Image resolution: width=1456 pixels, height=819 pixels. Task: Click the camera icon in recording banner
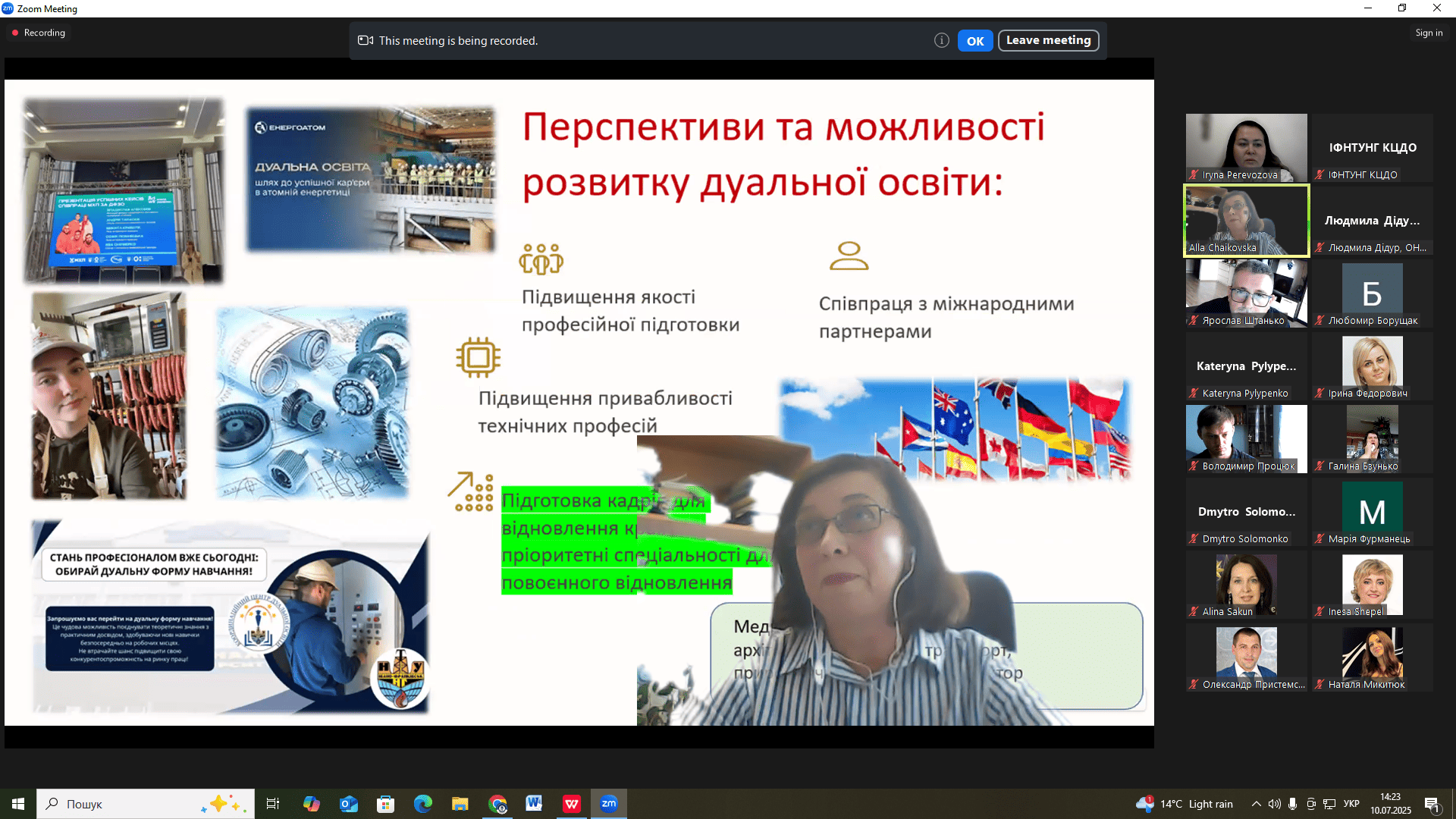(366, 41)
